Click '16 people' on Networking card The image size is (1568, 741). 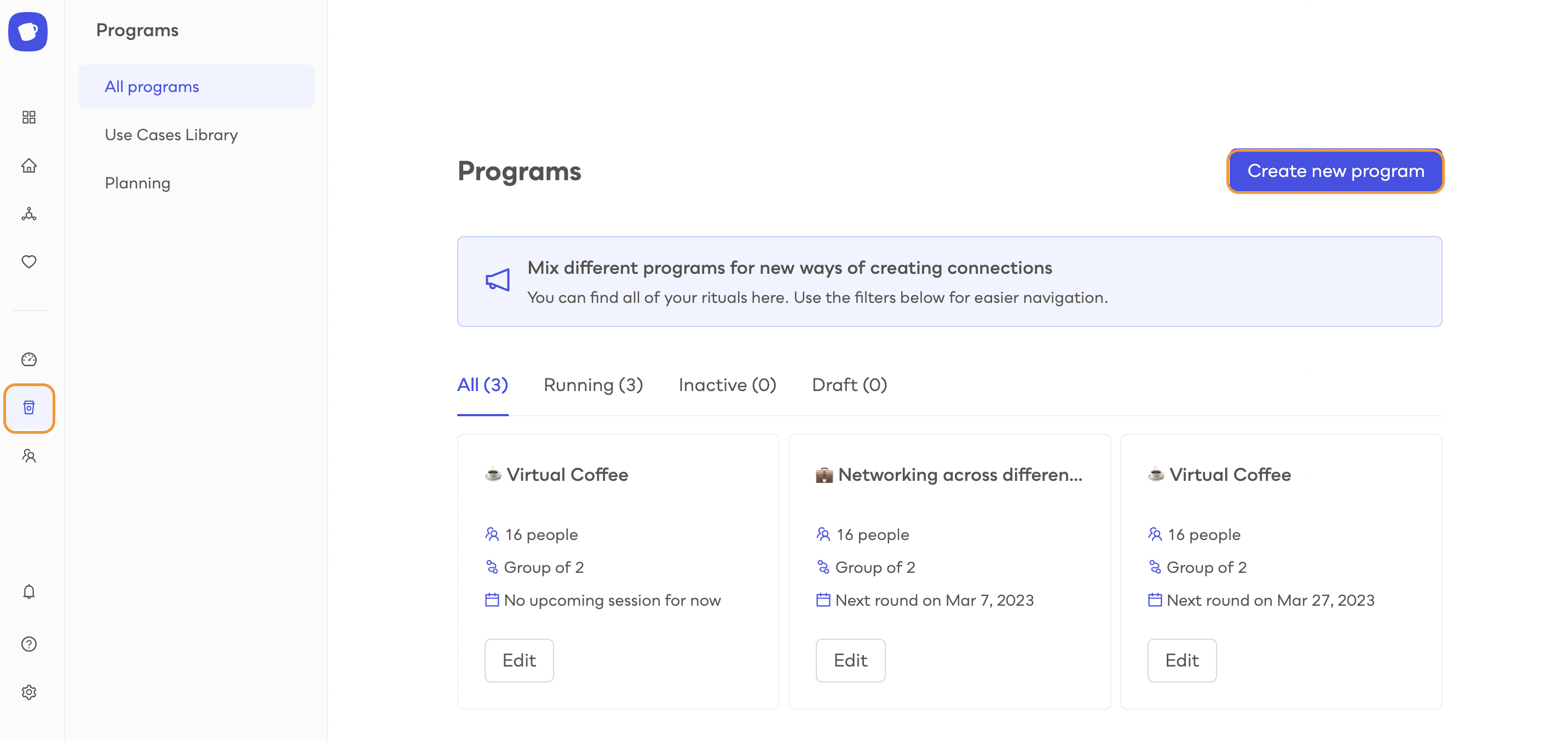(x=872, y=534)
